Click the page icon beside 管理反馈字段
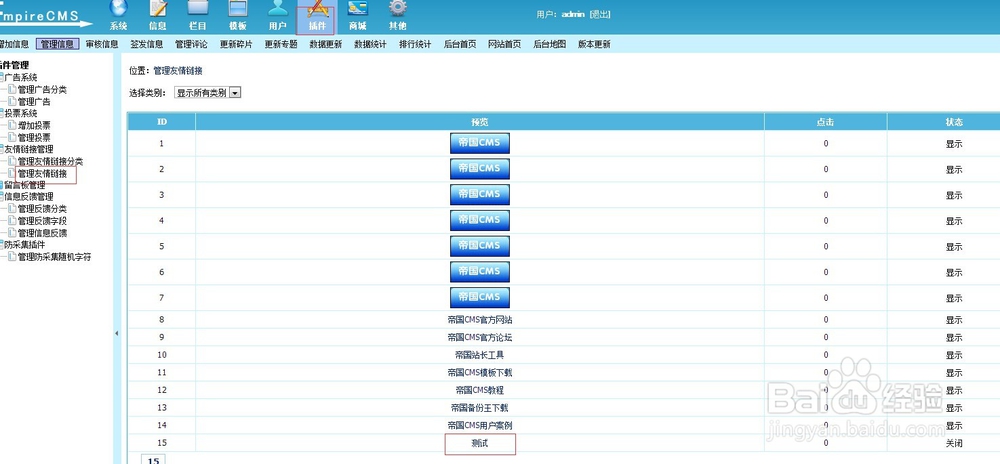Screen dimensions: 1000x464 pyautogui.click(x=12, y=221)
